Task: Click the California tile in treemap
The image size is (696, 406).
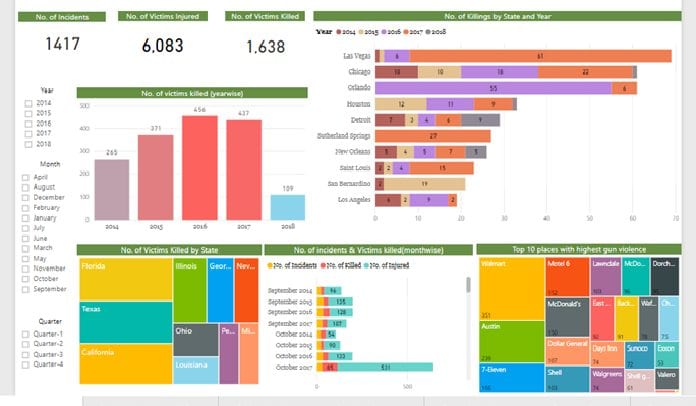Action: pos(126,364)
